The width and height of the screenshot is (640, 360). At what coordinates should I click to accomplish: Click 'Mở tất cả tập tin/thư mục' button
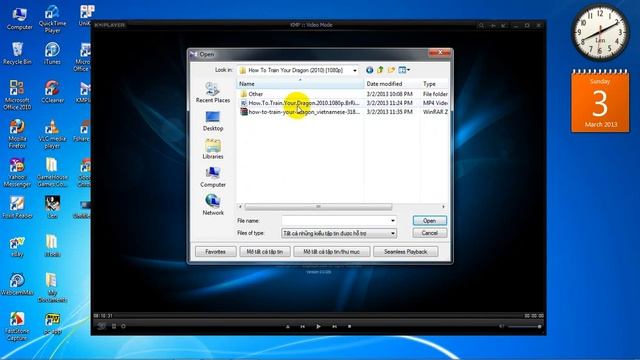332,252
